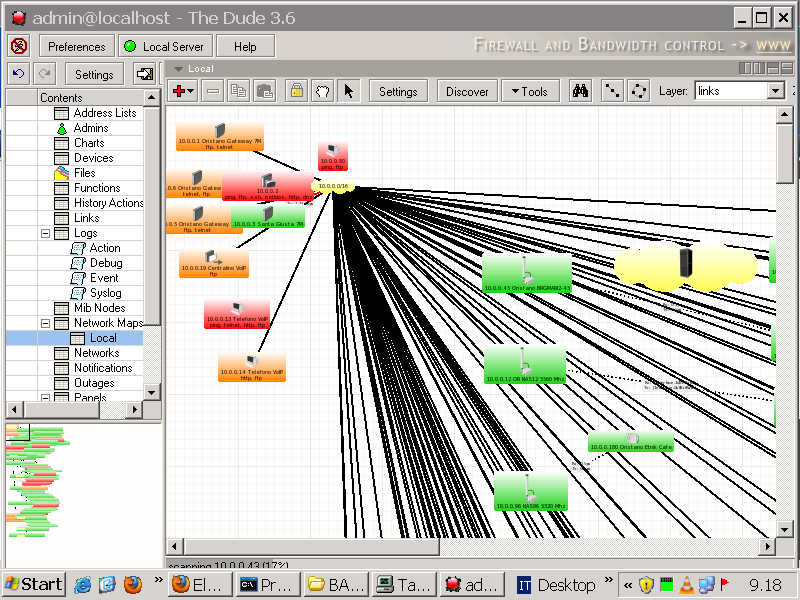Select the hand drag tool

[x=322, y=91]
